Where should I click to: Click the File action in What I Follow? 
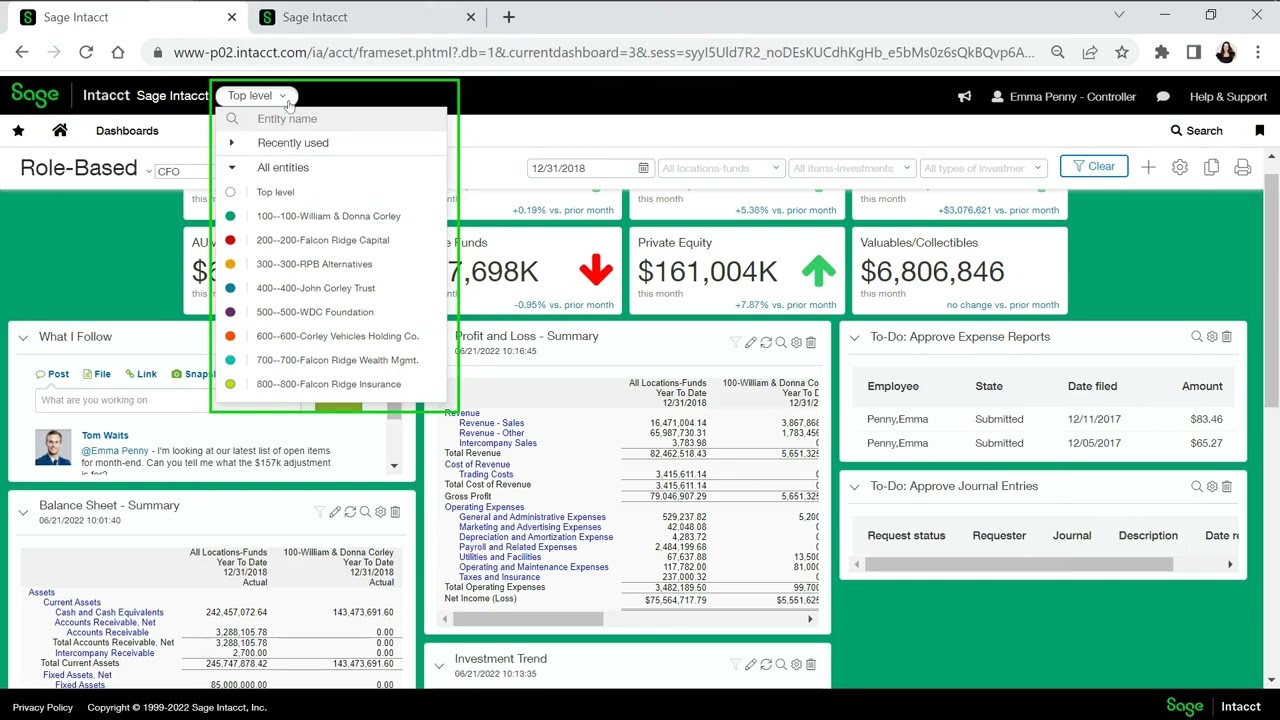click(x=96, y=374)
